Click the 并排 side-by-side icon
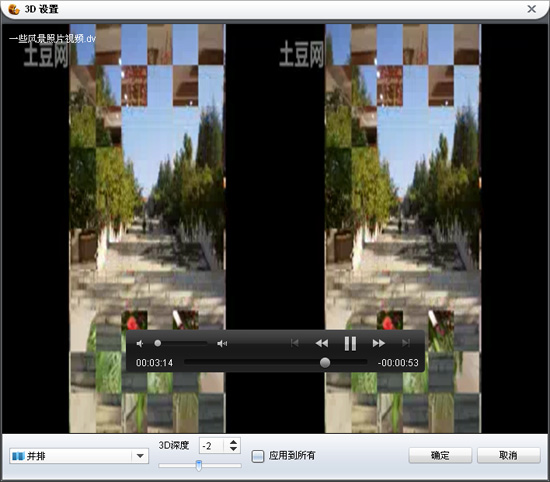The height and width of the screenshot is (482, 550). [x=18, y=456]
